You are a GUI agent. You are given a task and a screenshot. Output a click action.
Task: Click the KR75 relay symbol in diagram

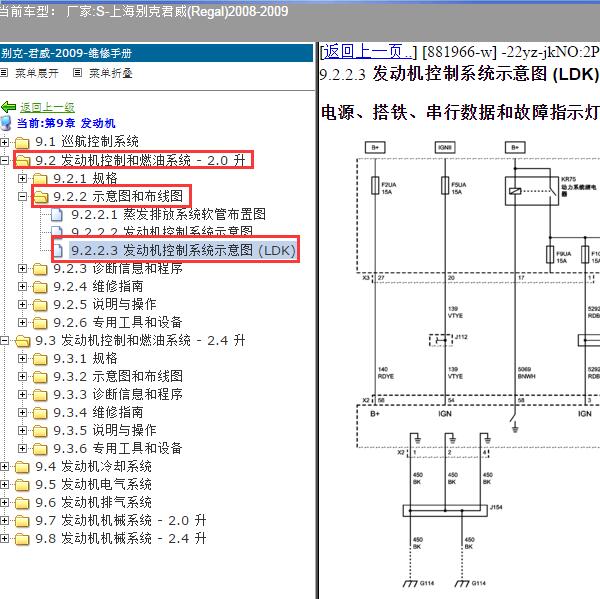point(532,191)
